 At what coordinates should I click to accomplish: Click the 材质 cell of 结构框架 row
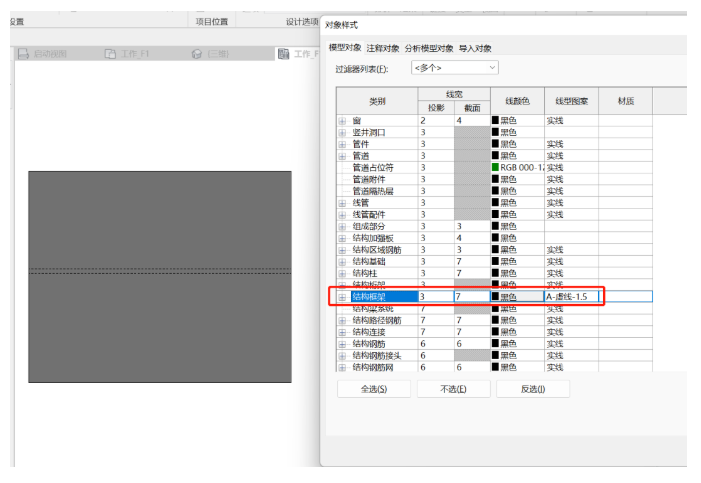(625, 297)
